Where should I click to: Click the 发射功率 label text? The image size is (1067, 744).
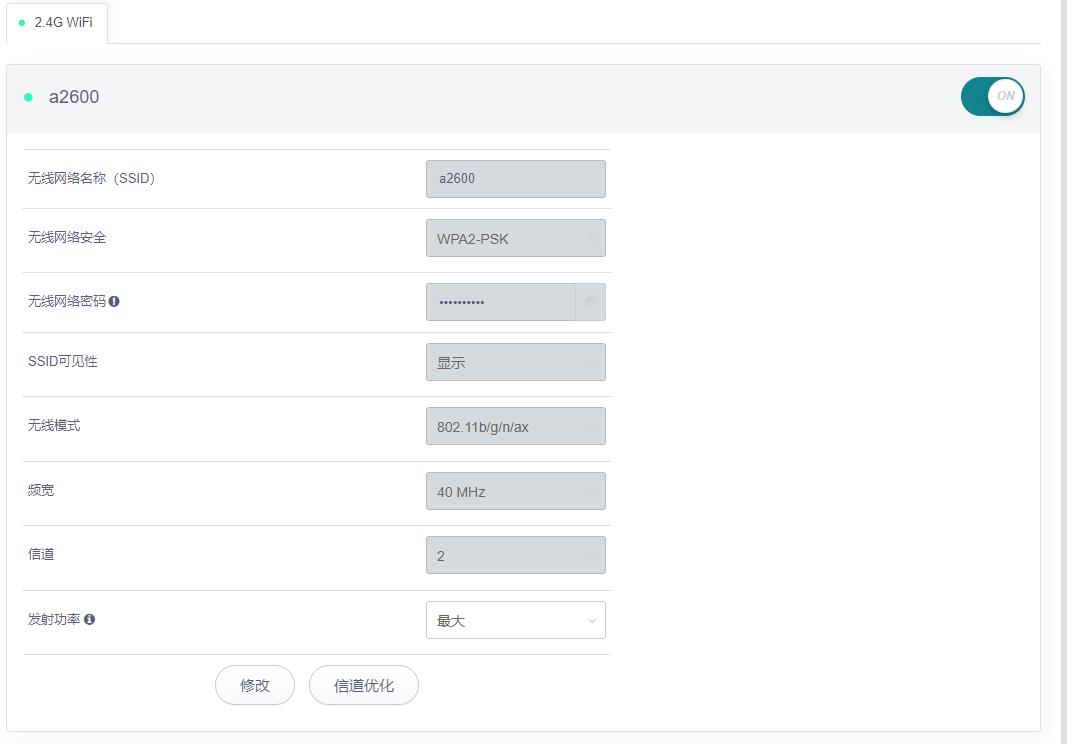tap(54, 620)
